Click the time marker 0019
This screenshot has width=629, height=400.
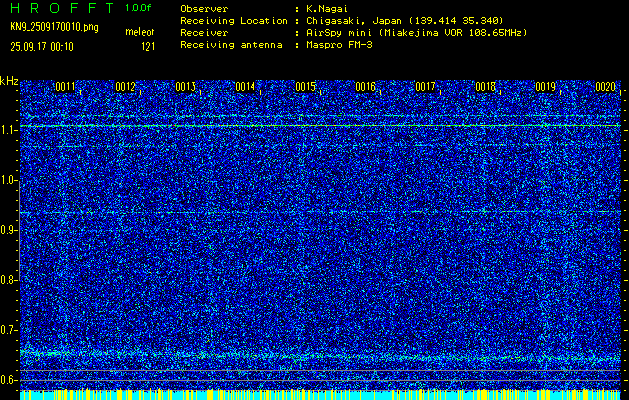[546, 87]
